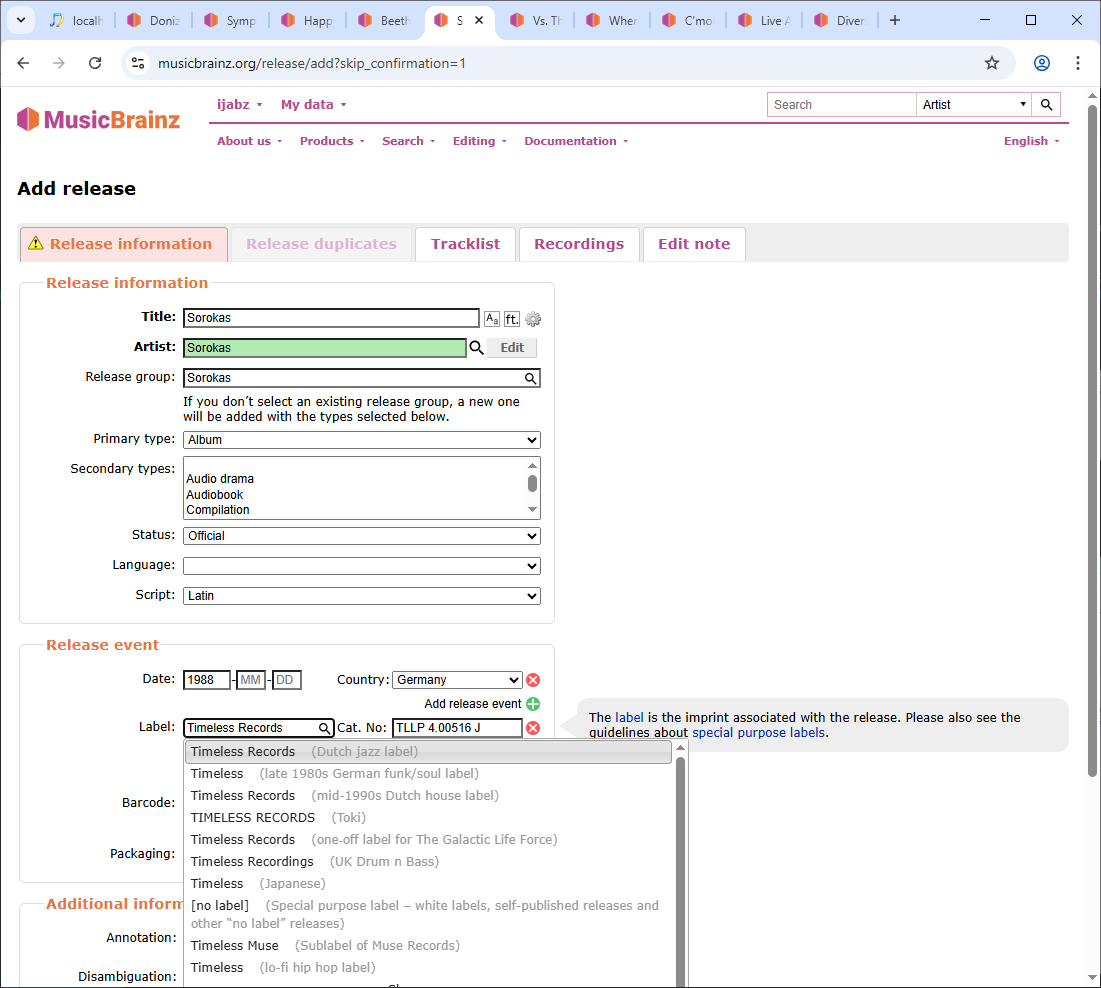Close the active Sorokas tab
The image size is (1101, 988).
479,20
